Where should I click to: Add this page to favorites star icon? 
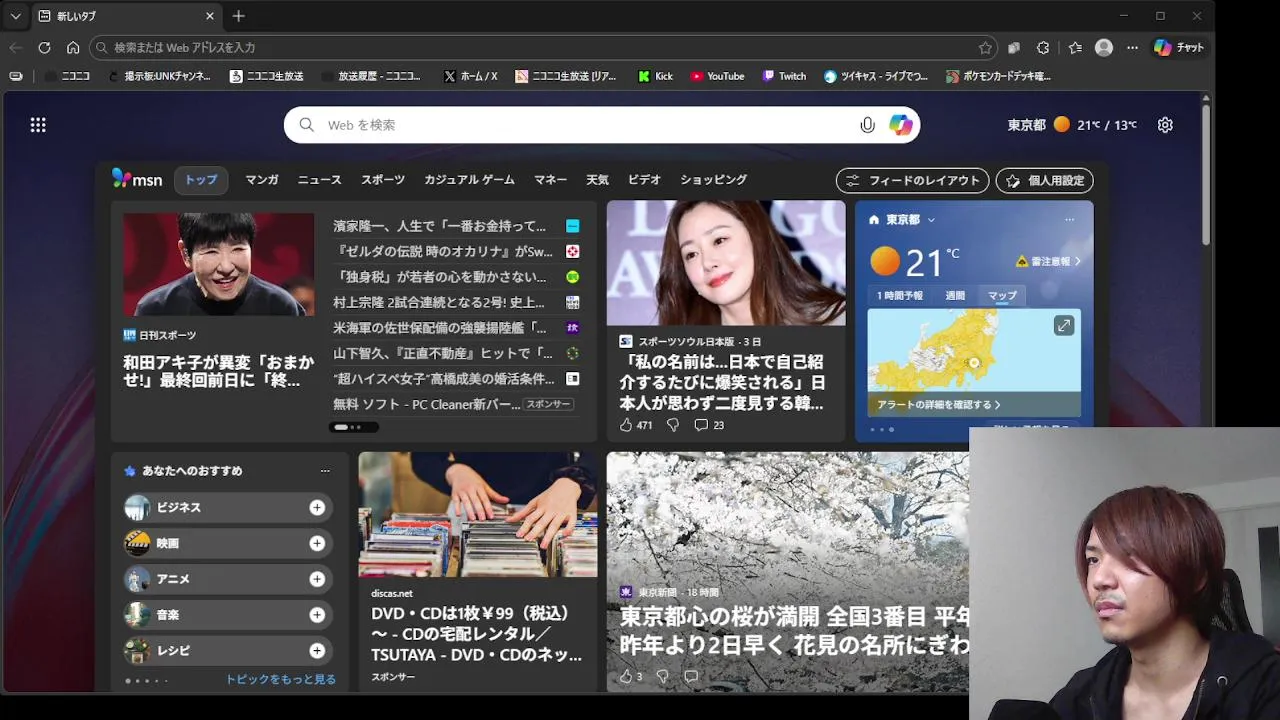tap(985, 47)
